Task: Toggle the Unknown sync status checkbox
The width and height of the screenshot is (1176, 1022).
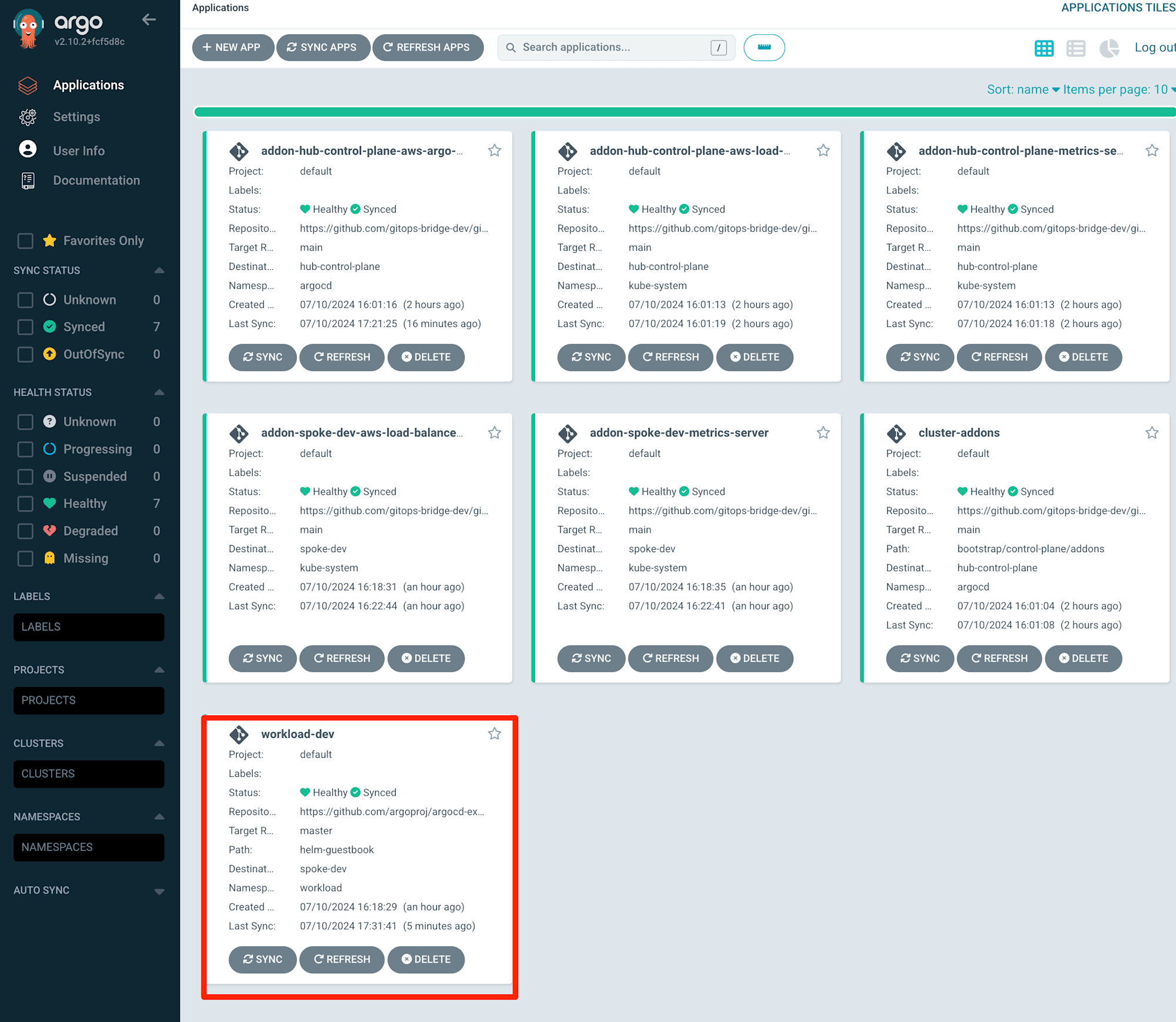Action: pyautogui.click(x=26, y=299)
